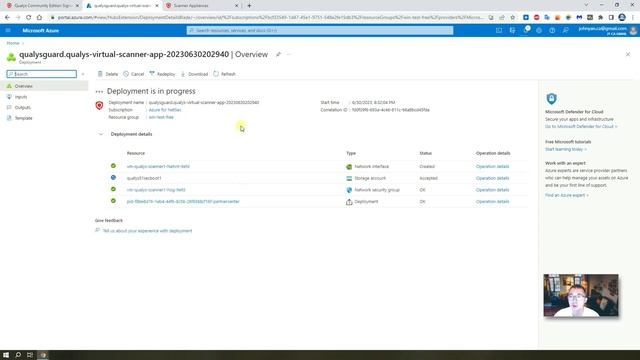Select Overview in the sidebar
The height and width of the screenshot is (360, 640).
point(44,86)
